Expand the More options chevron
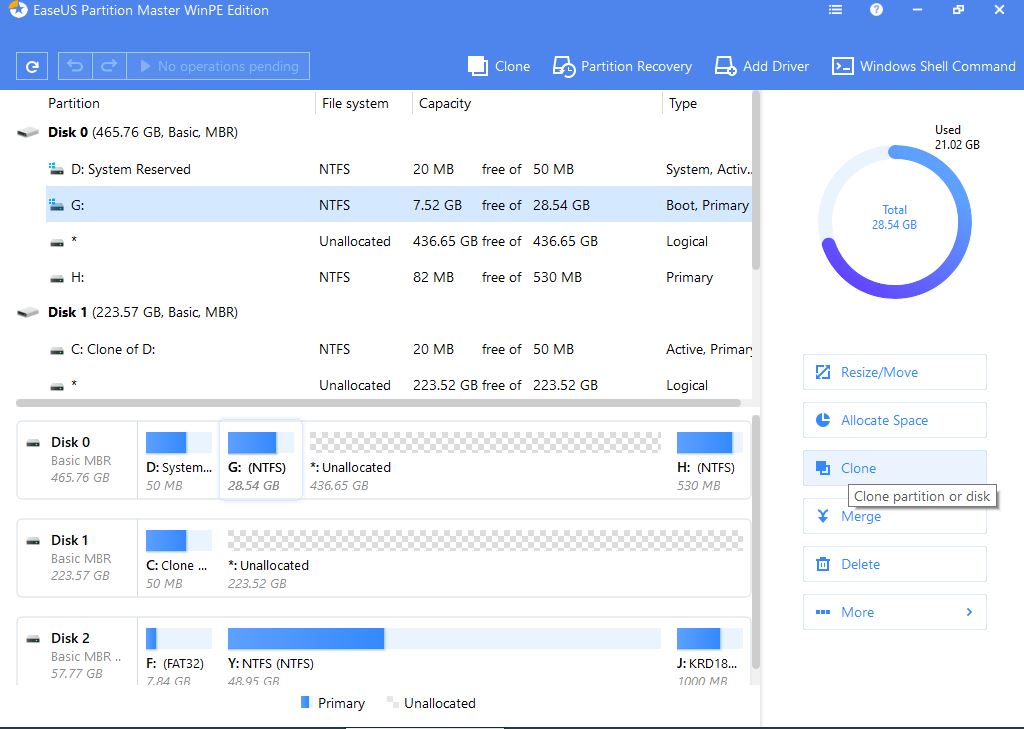Image resolution: width=1024 pixels, height=729 pixels. pos(968,612)
